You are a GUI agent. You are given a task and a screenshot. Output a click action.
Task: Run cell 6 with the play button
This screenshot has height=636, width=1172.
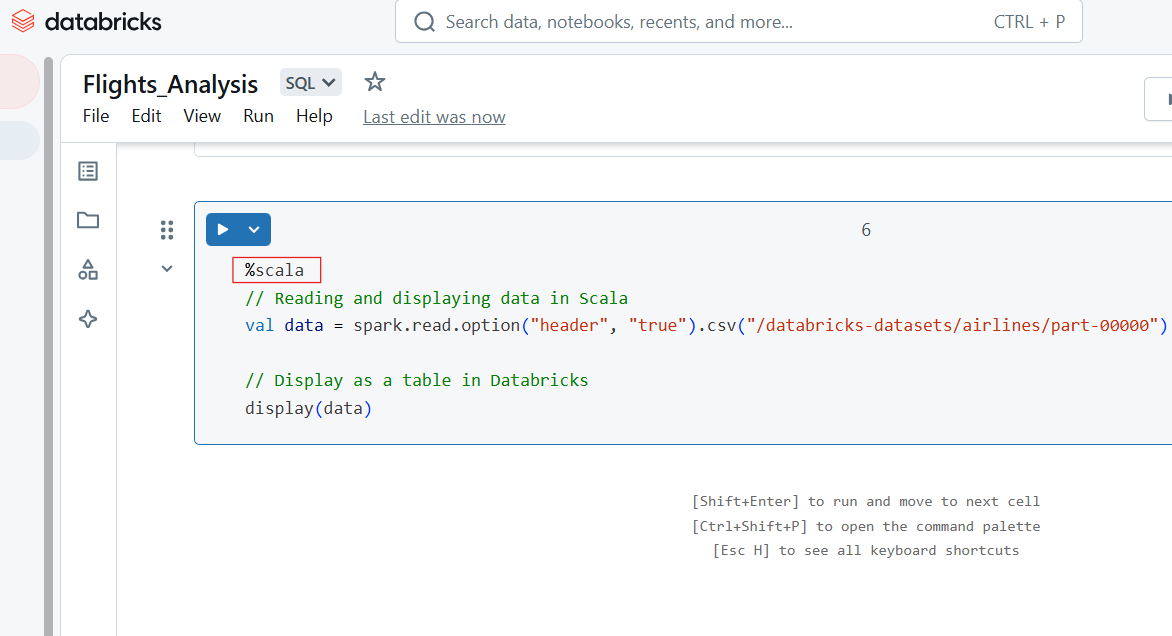coord(223,229)
